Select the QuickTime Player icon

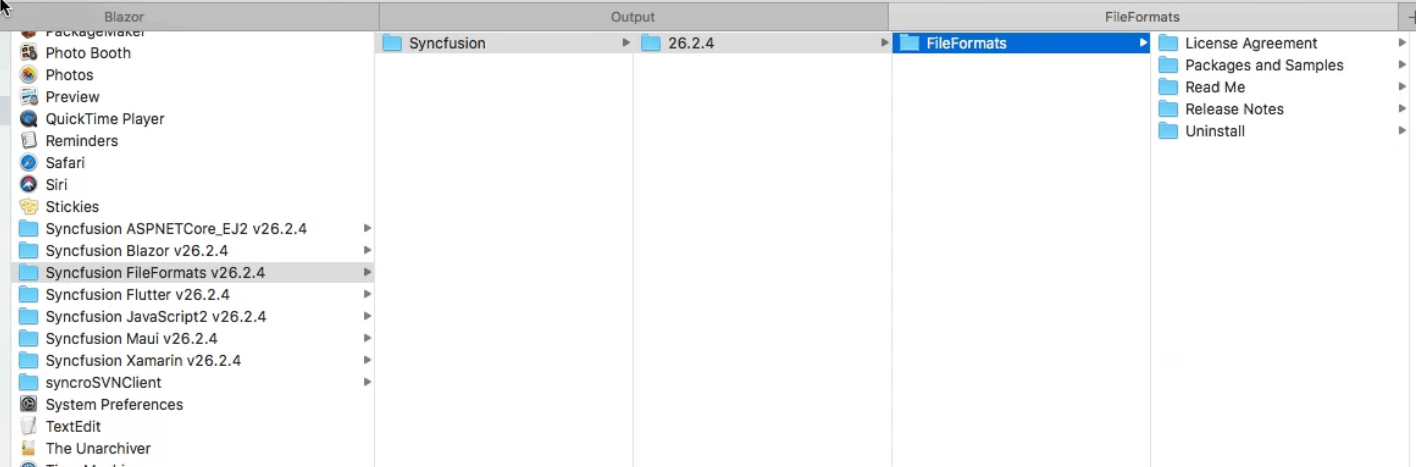[x=29, y=119]
